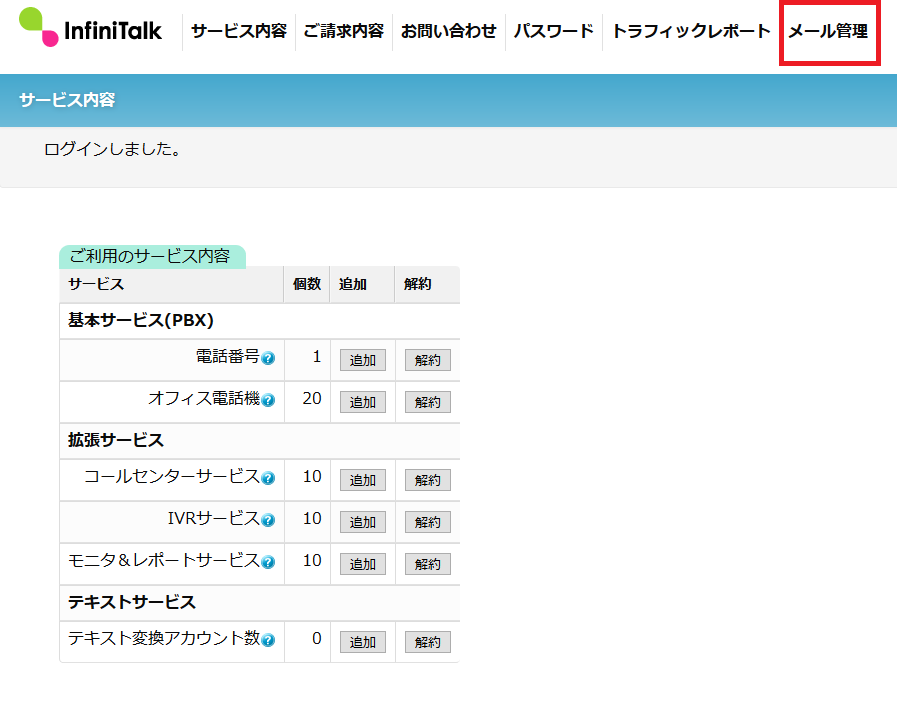Add IVRサービス using 追加 button
The width and height of the screenshot is (897, 701).
[363, 522]
